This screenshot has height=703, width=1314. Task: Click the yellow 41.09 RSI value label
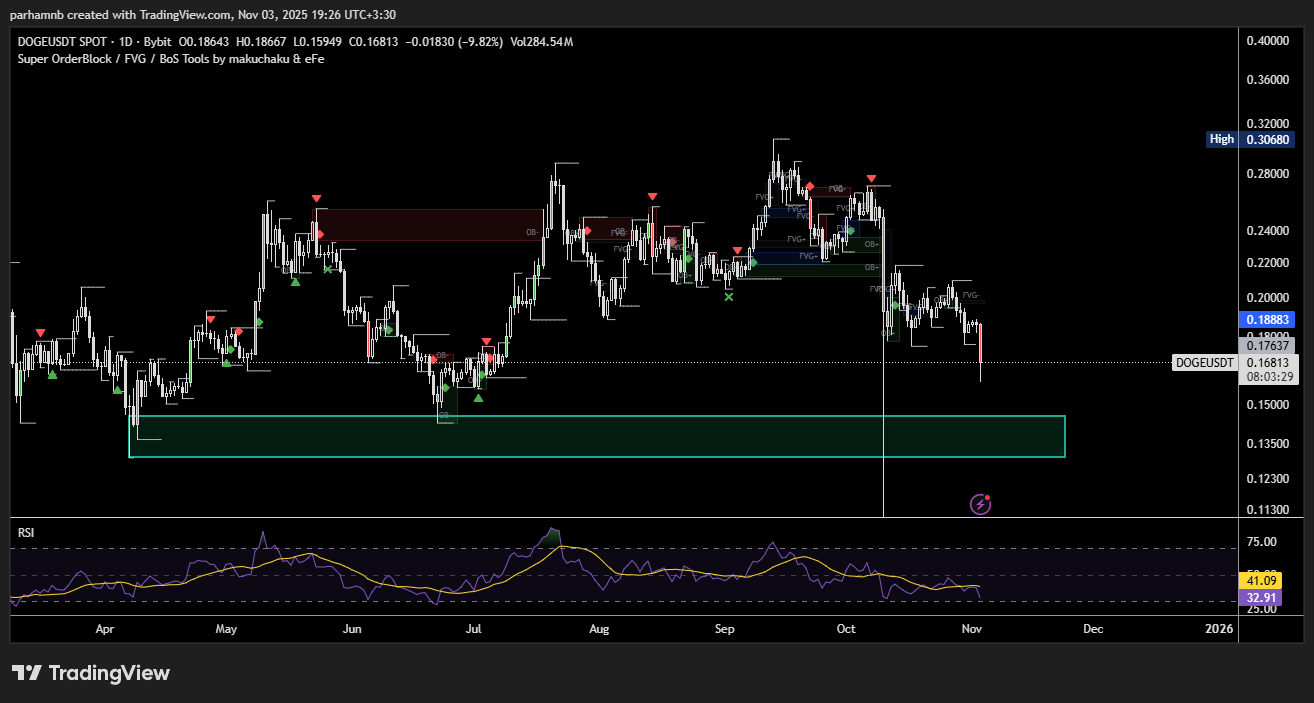coord(1259,580)
